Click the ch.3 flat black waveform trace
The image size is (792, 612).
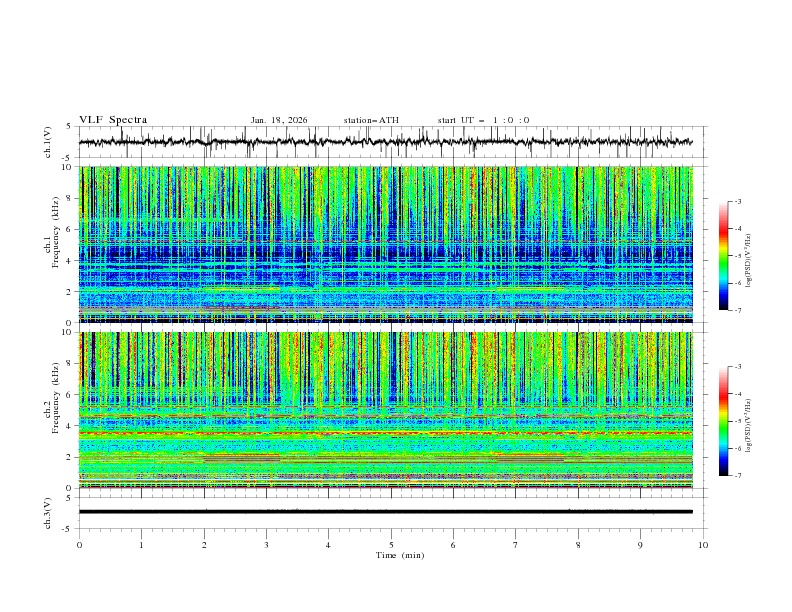385,512
